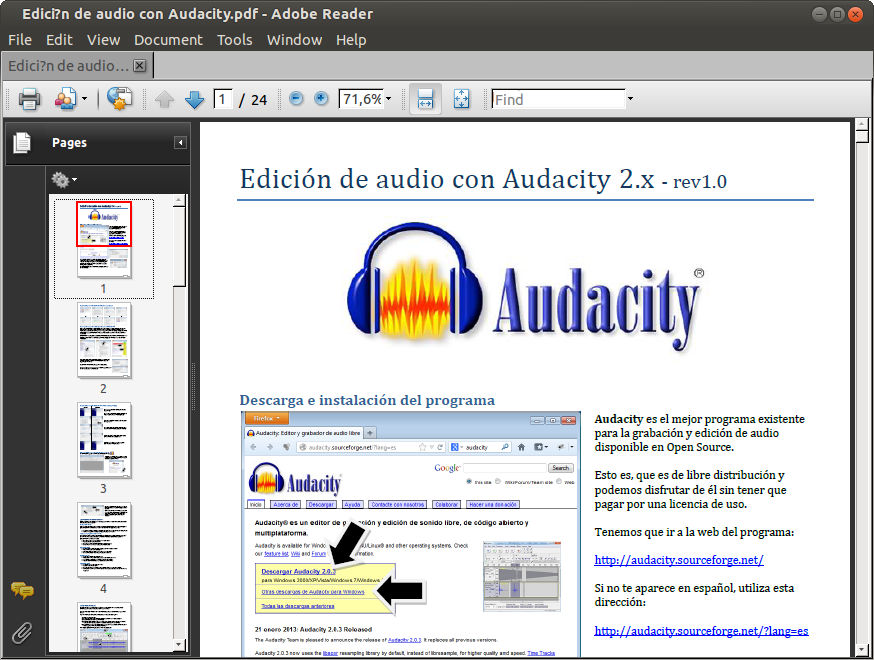Collapse the Pages navigation panel
Screen dimensions: 874x660
[x=180, y=143]
